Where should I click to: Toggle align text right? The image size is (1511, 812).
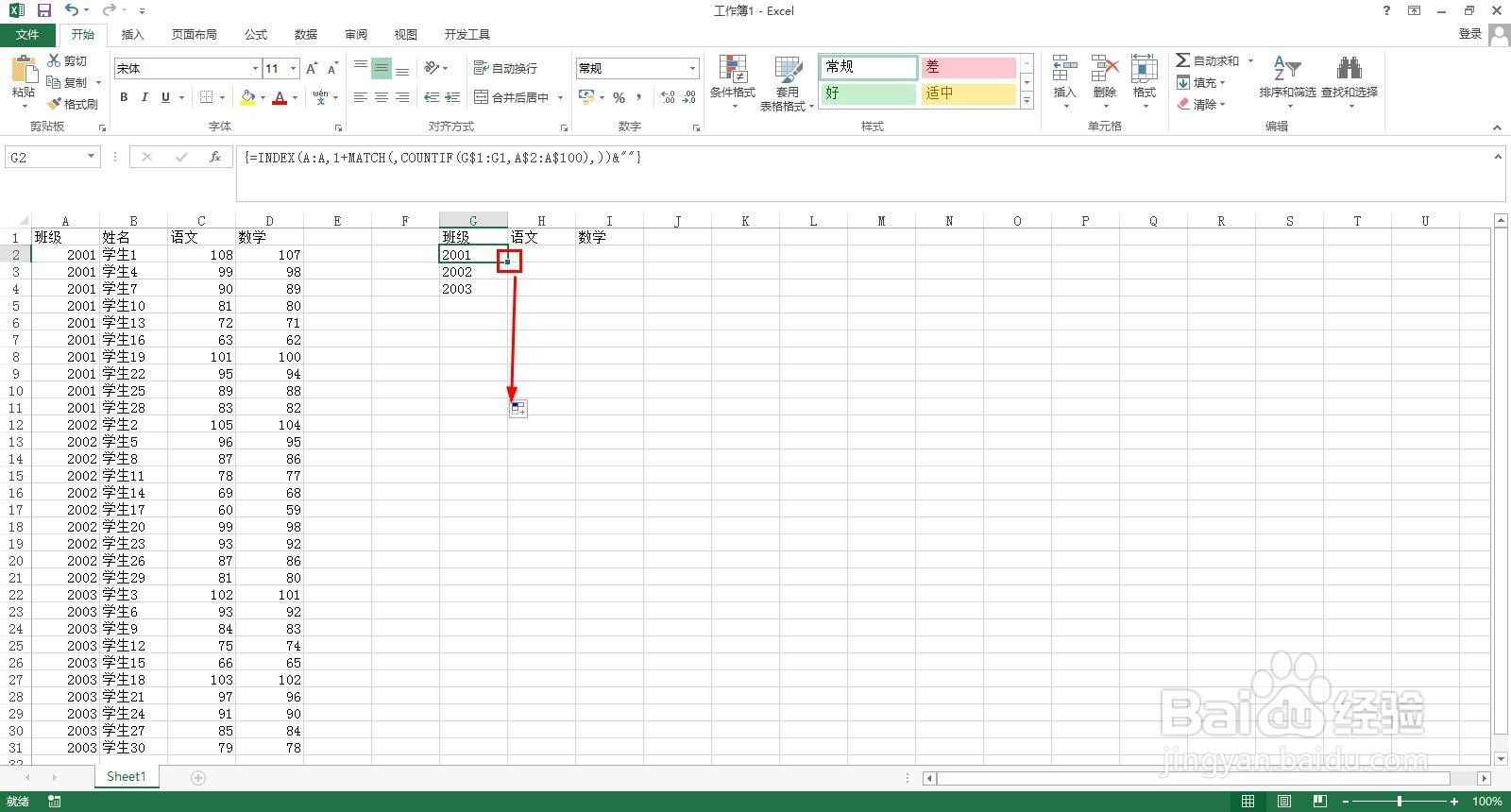402,97
